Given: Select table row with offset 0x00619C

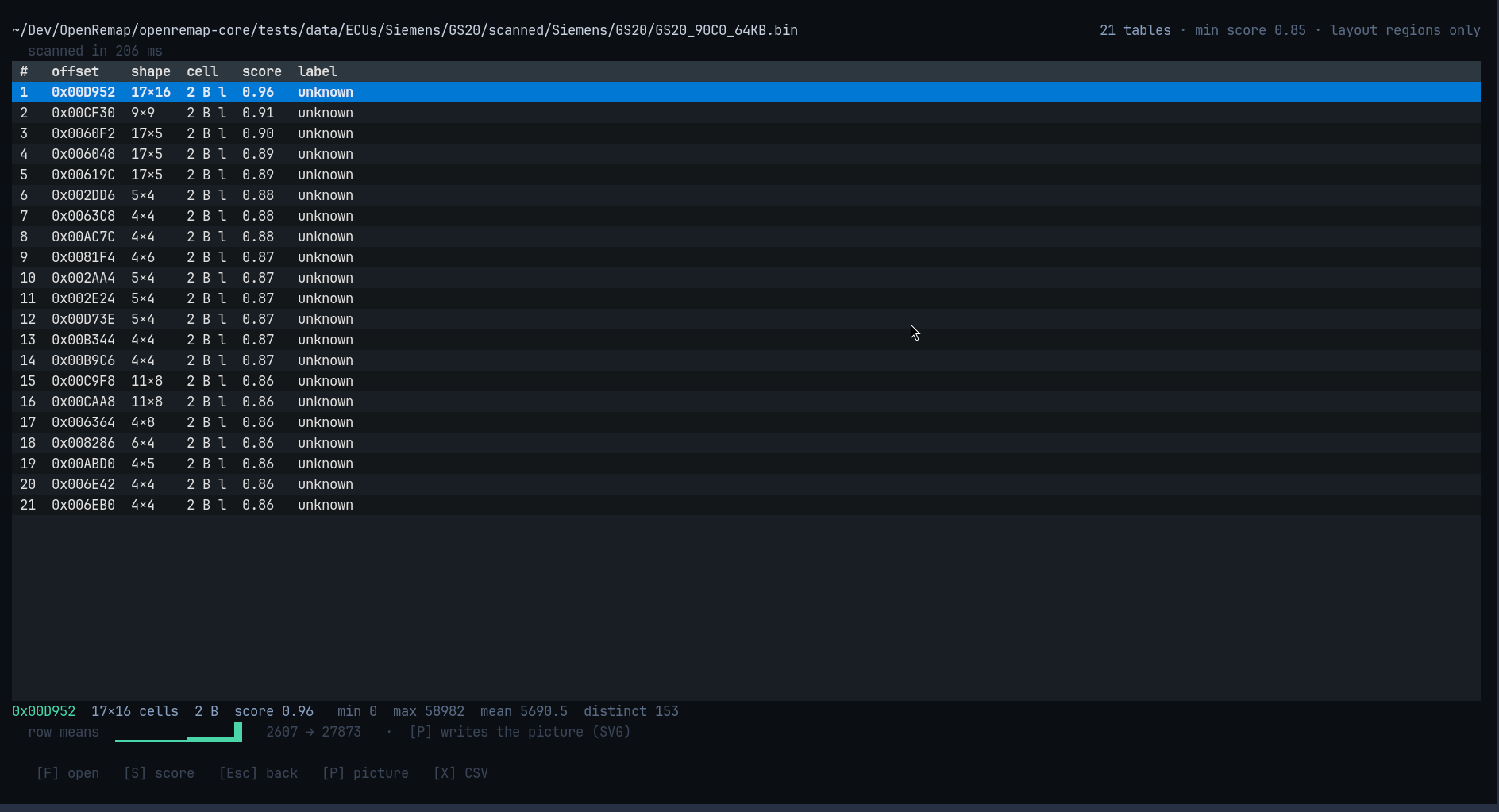Looking at the screenshot, I should tap(746, 175).
